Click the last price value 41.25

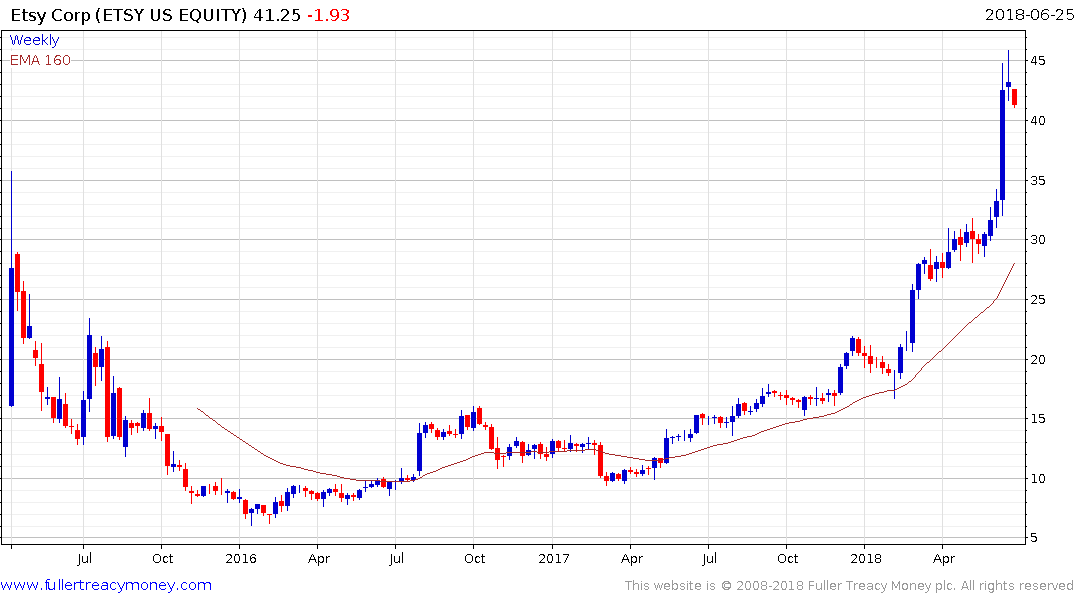(277, 15)
